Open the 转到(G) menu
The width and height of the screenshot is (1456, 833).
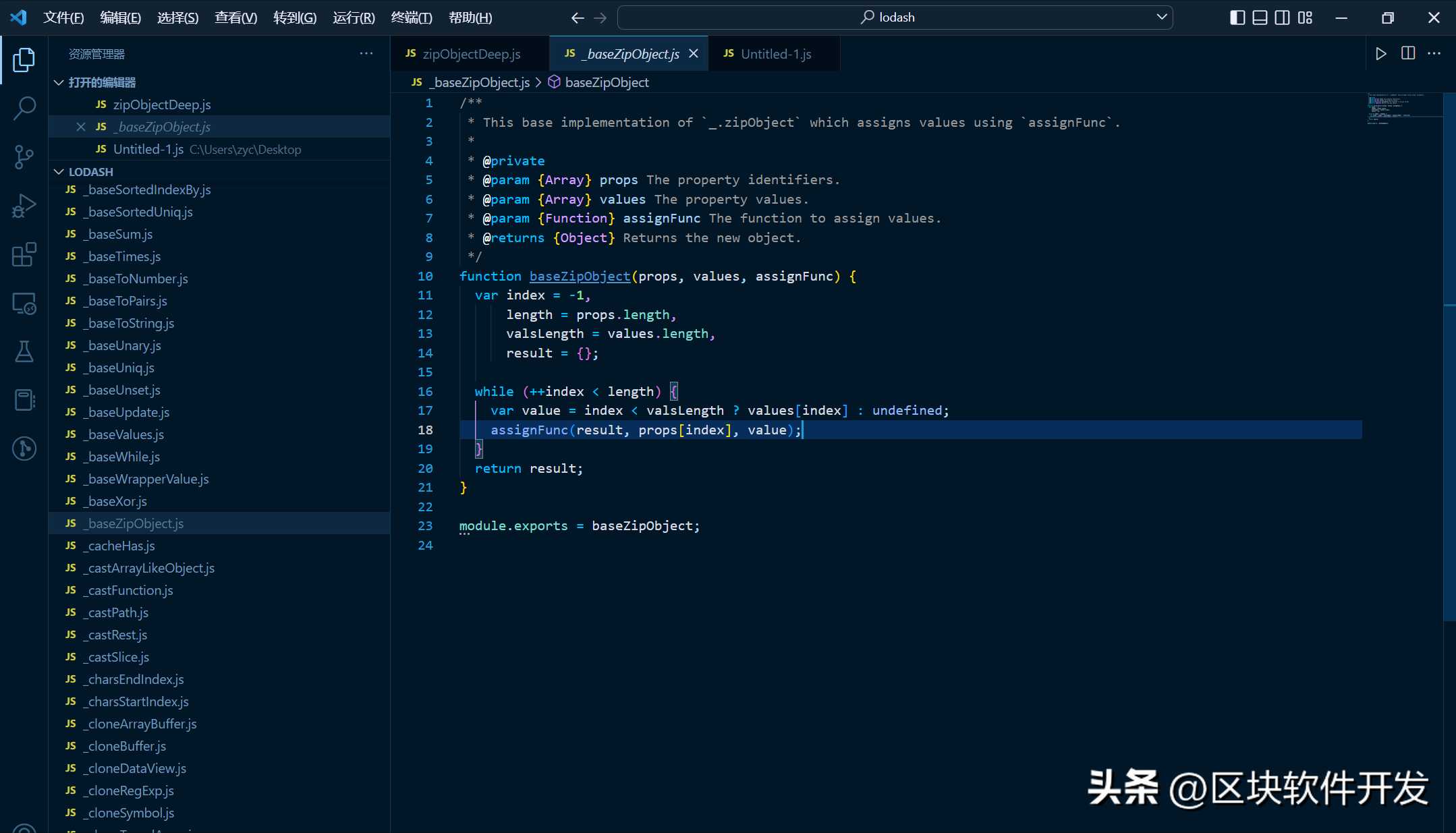tap(295, 18)
